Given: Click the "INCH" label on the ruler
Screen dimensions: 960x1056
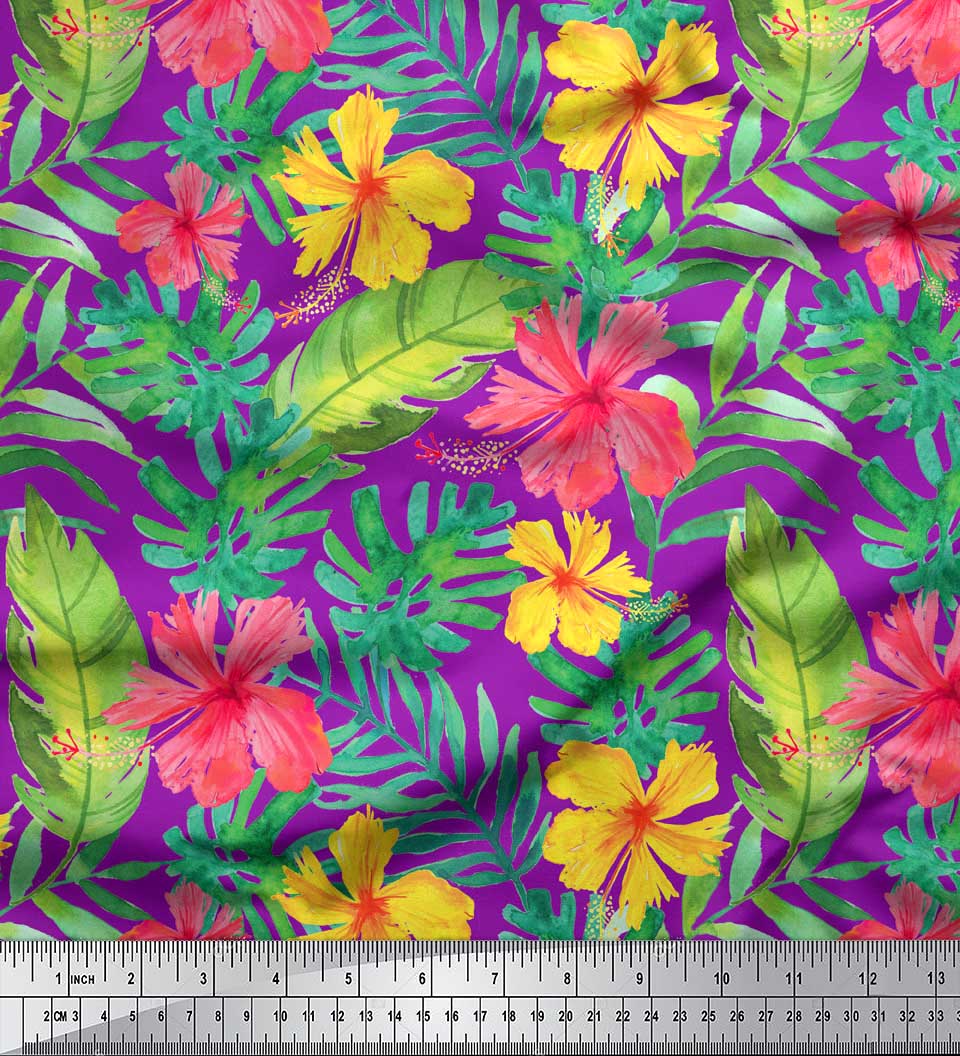Looking at the screenshot, I should 82,979.
